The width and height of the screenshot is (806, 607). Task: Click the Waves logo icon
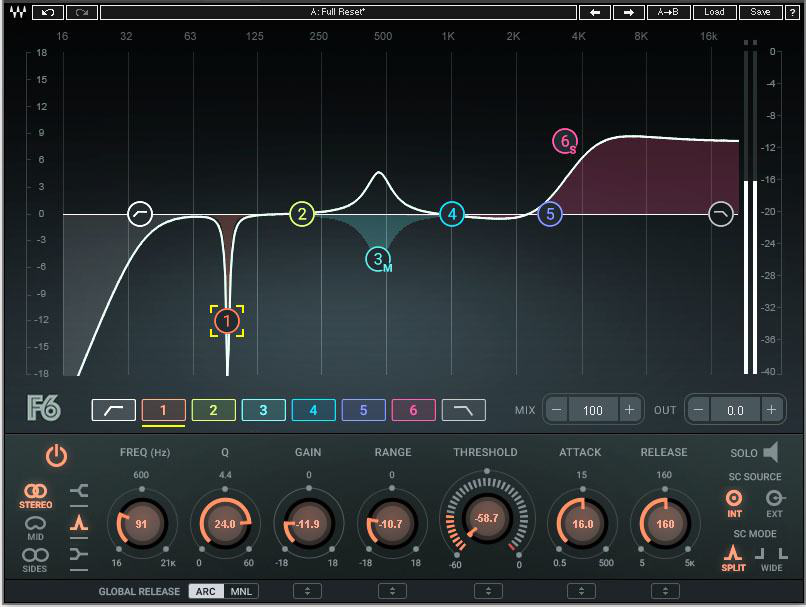point(17,12)
